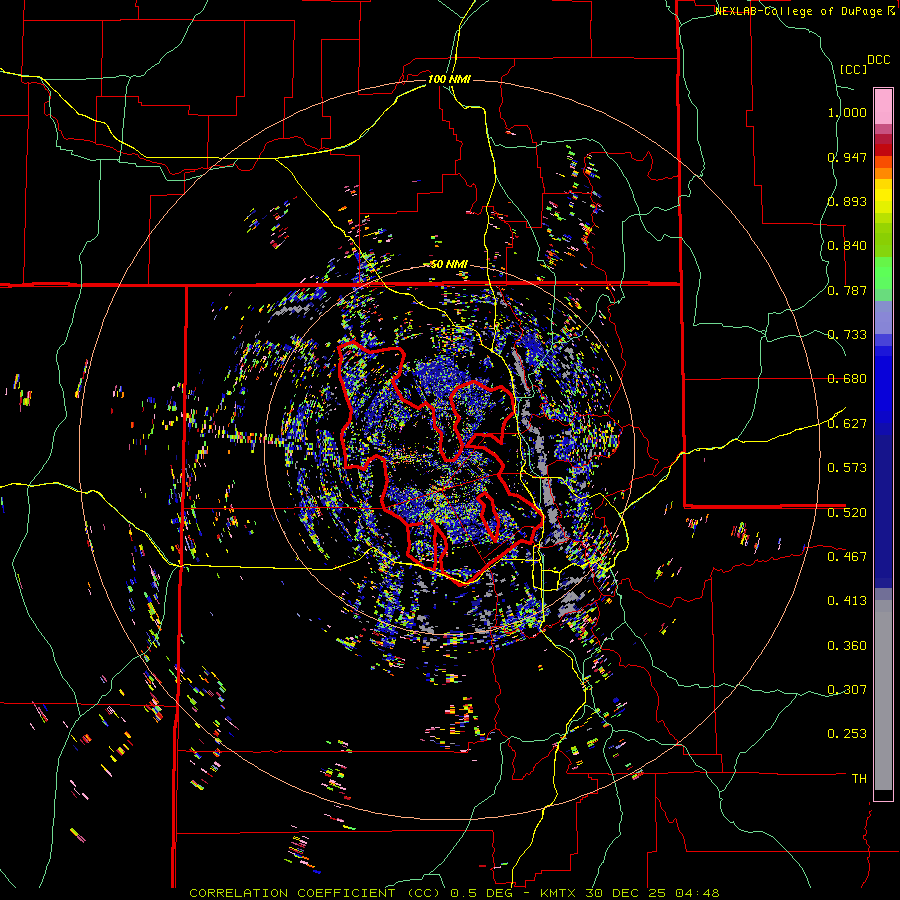The width and height of the screenshot is (900, 900).
Task: Select the 0.733 legend value
Action: click(847, 335)
